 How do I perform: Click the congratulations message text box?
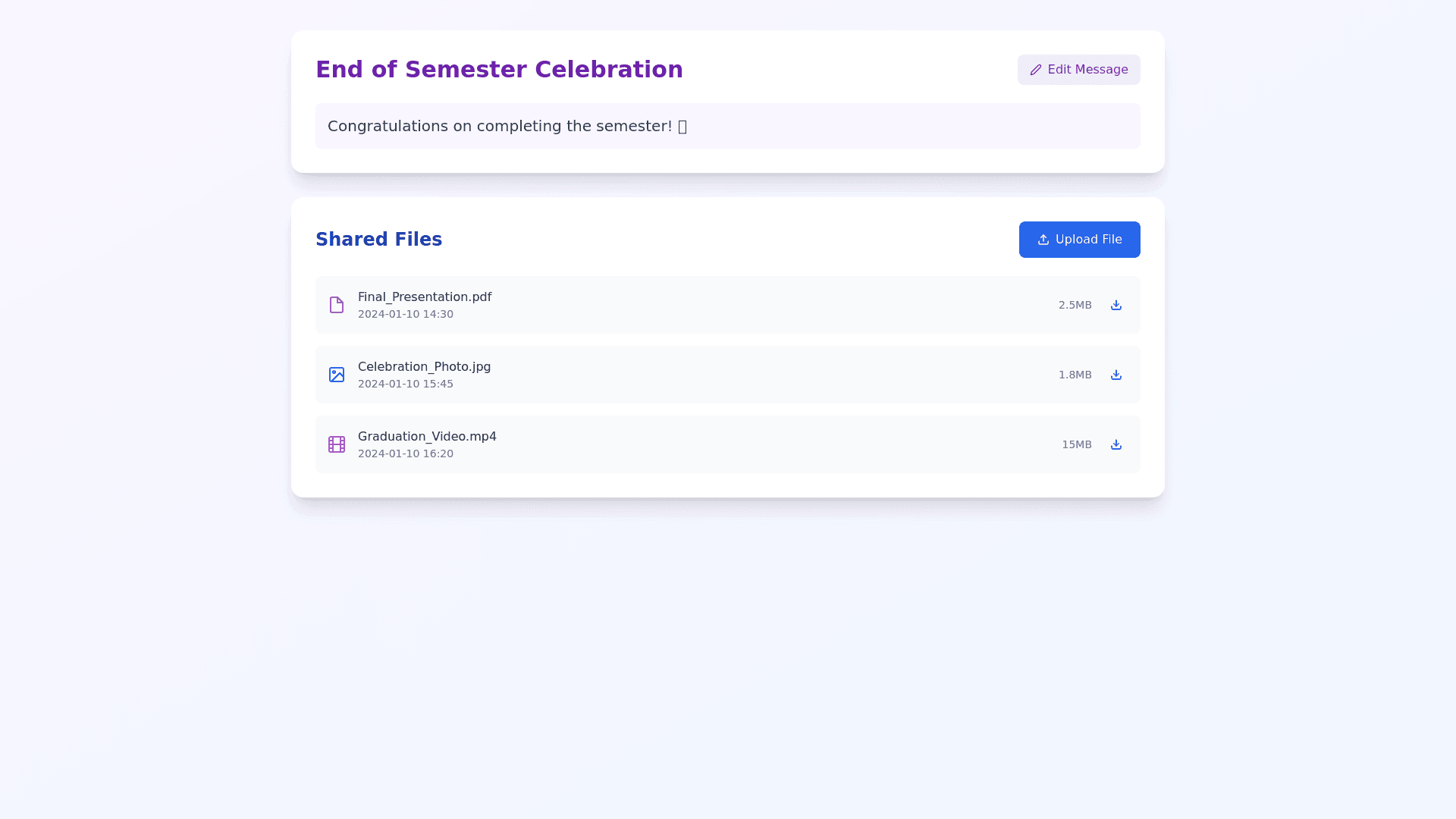(727, 126)
